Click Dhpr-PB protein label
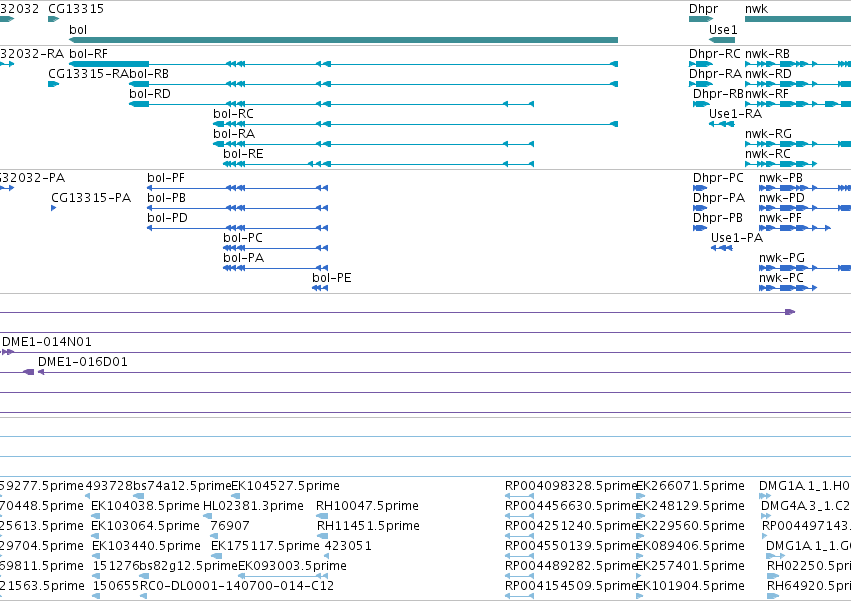Image resolution: width=851 pixels, height=601 pixels. pyautogui.click(x=717, y=218)
